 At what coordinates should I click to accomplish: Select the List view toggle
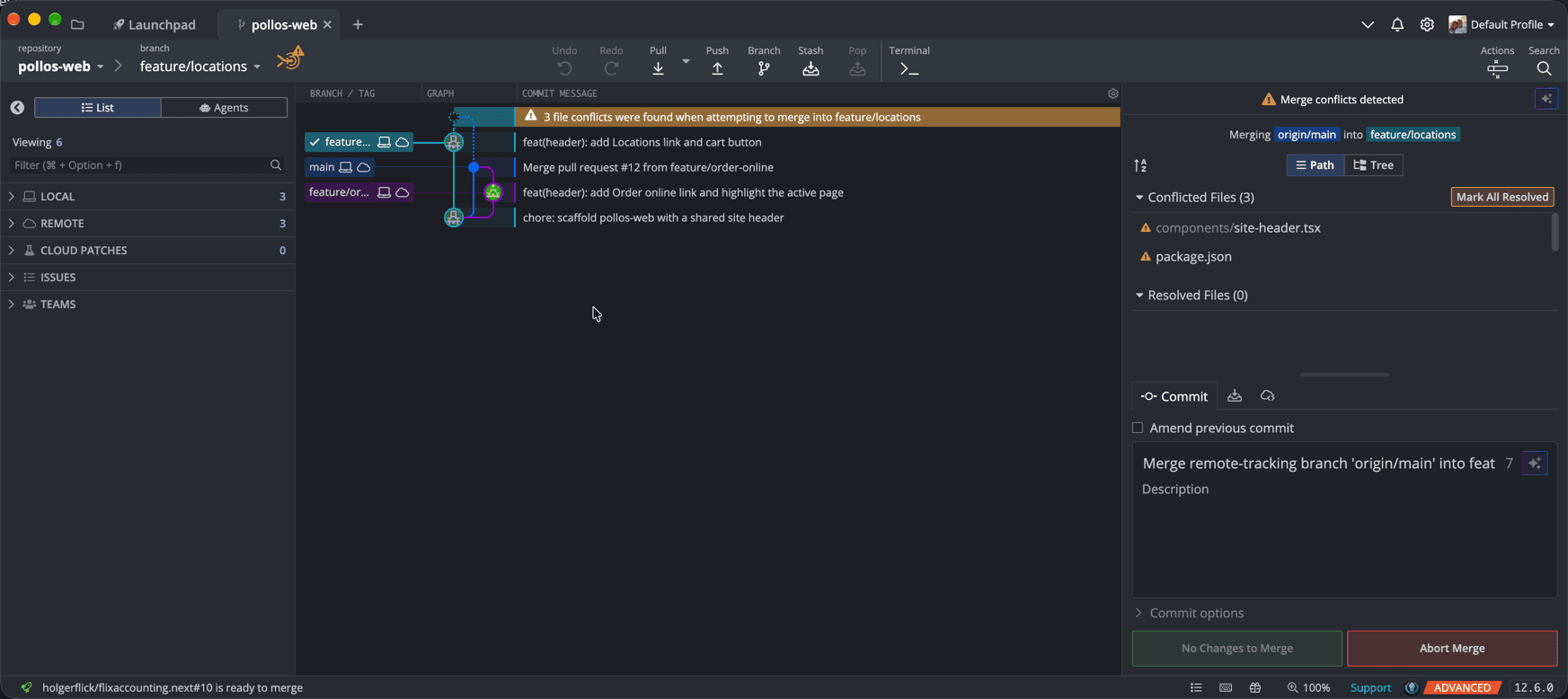coord(98,108)
